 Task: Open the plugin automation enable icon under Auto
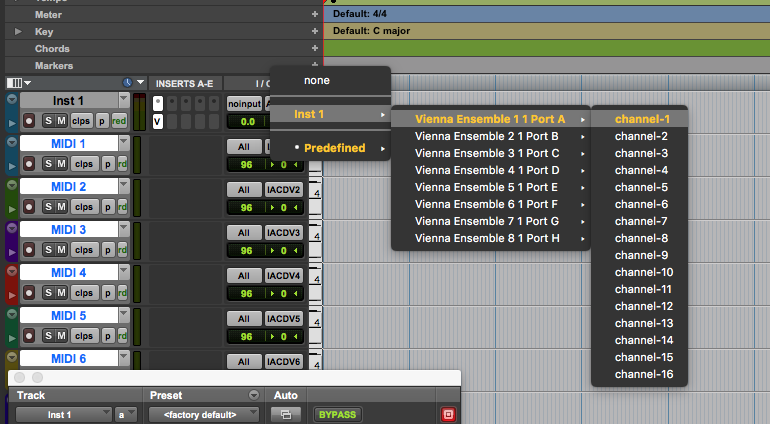pyautogui.click(x=285, y=415)
